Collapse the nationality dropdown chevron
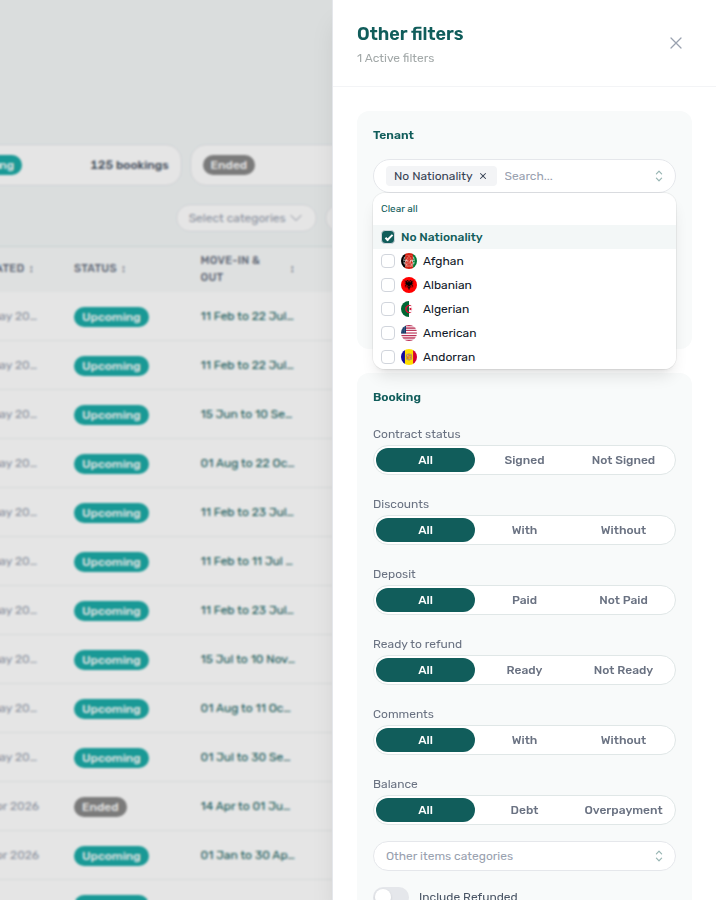 659,176
